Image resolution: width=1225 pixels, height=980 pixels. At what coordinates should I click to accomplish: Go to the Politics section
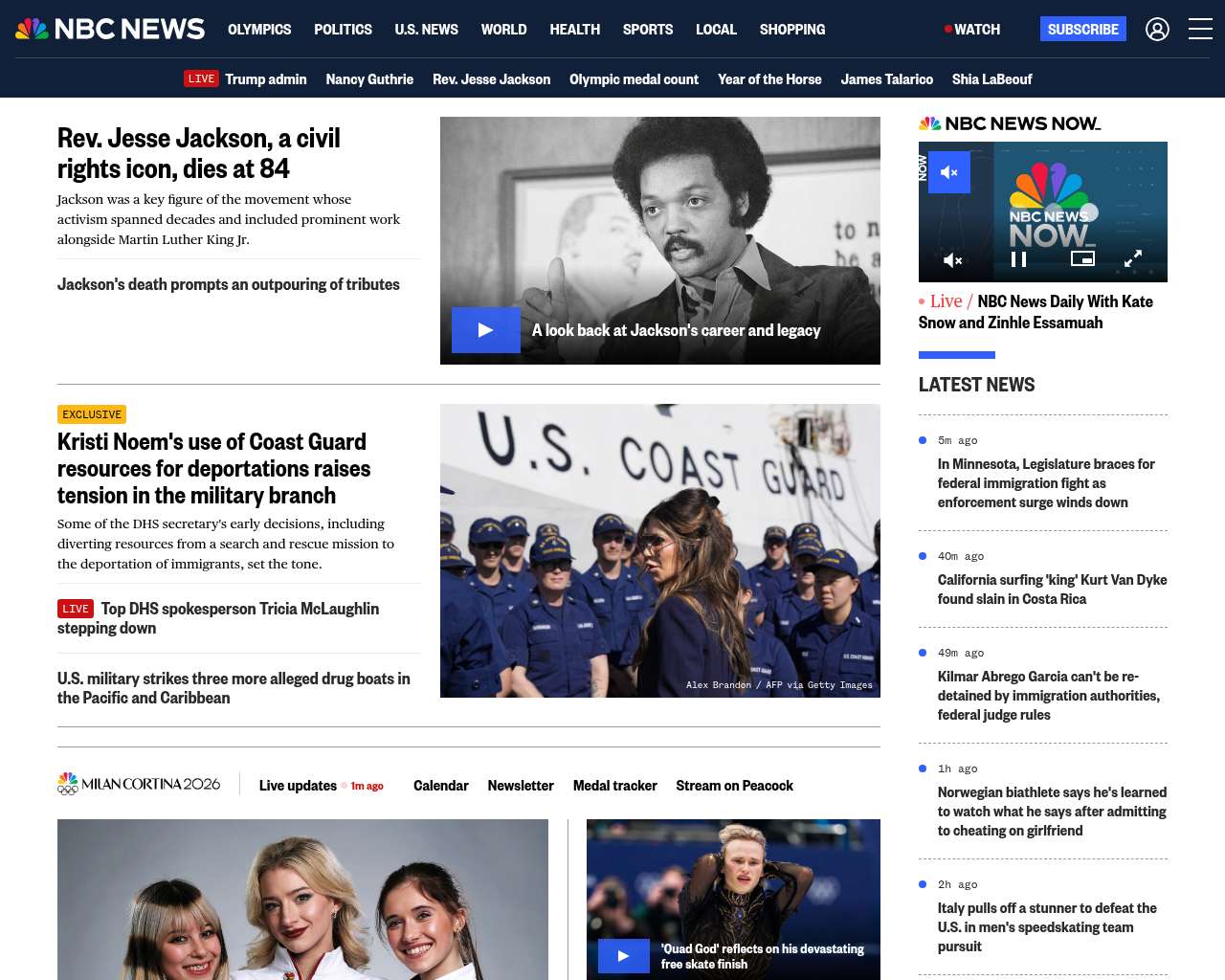click(343, 29)
